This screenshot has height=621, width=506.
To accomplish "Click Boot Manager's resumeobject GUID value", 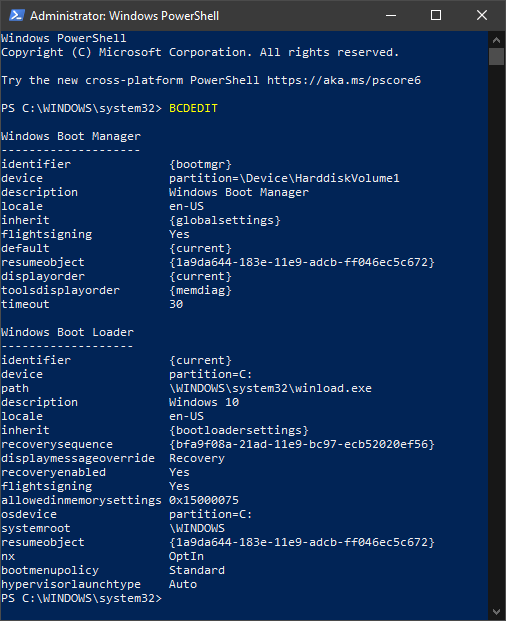I will 302,262.
